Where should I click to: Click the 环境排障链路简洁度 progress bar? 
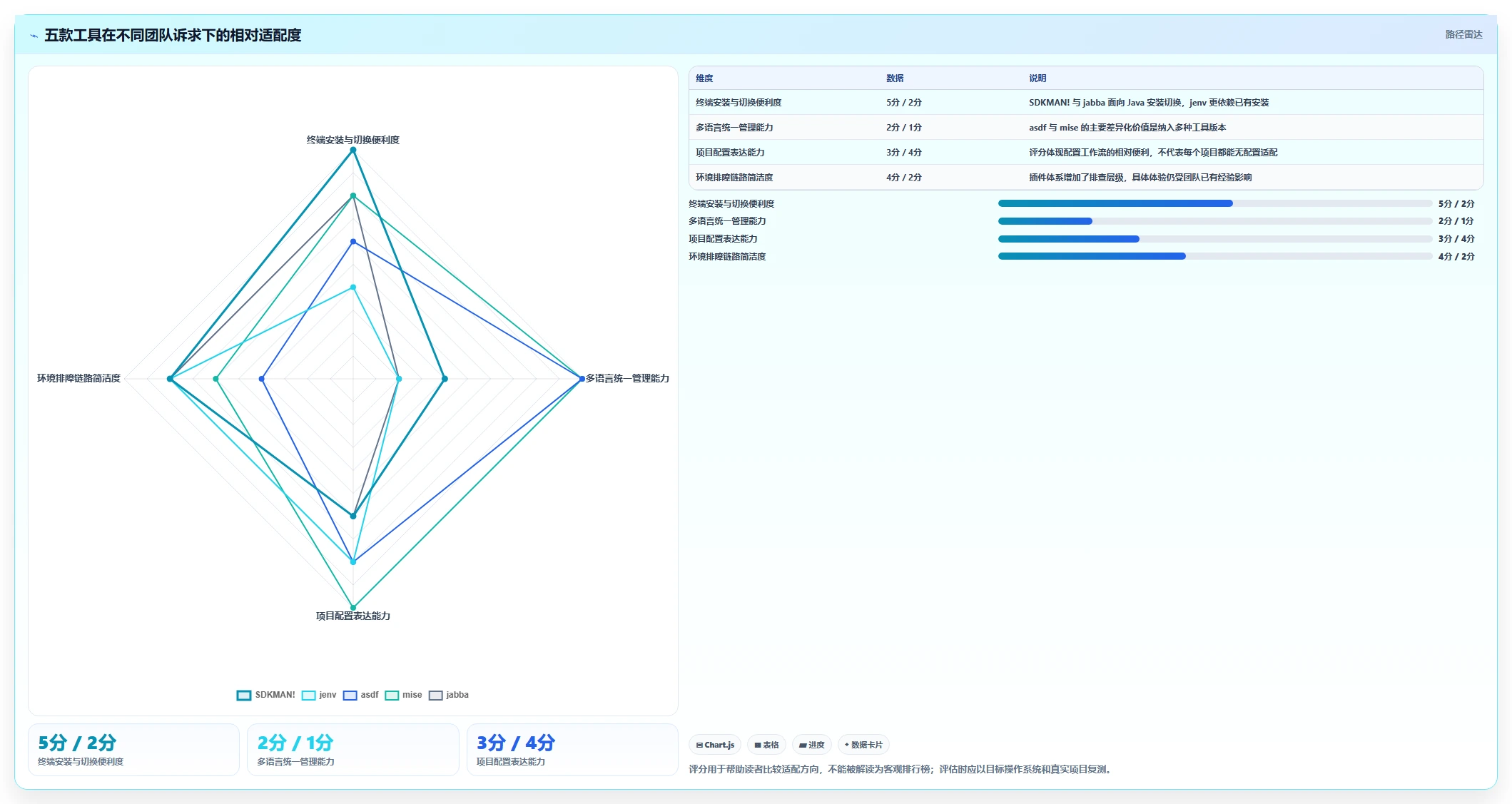(x=1215, y=257)
